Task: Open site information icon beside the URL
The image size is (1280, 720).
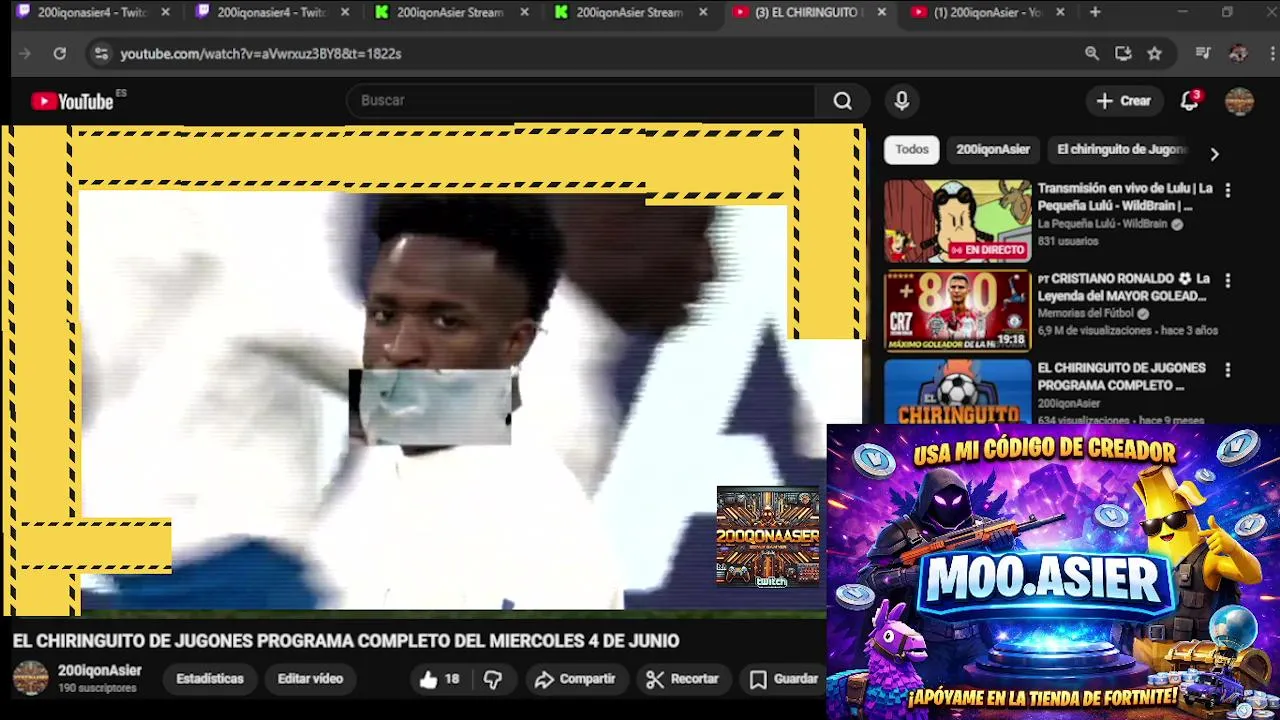Action: [x=100, y=54]
